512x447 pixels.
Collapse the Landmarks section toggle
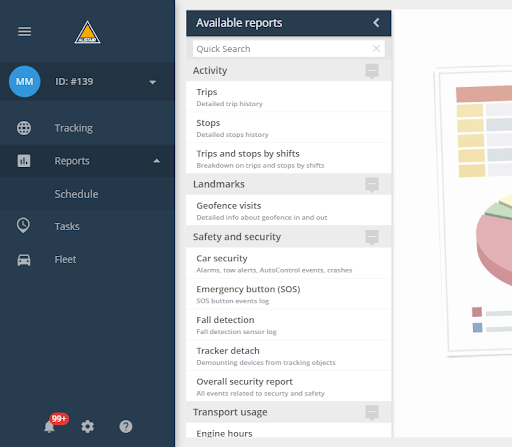tap(372, 184)
